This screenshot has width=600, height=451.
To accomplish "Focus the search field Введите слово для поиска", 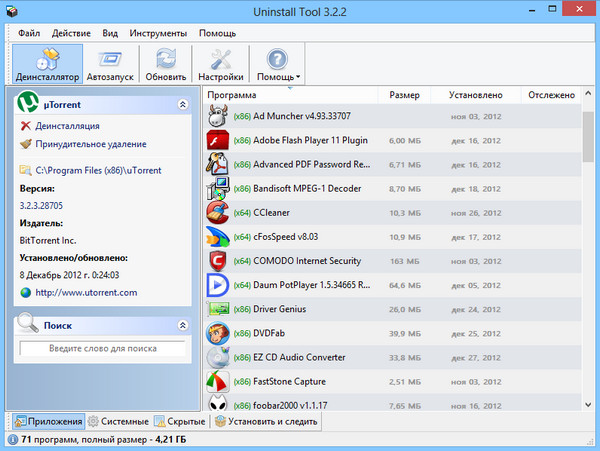I will click(x=103, y=348).
